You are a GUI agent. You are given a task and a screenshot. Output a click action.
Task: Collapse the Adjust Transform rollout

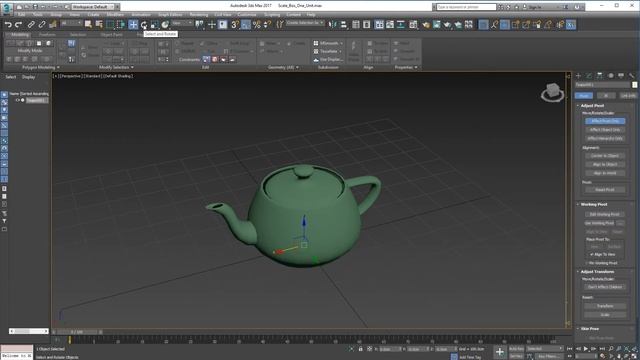(x=597, y=272)
